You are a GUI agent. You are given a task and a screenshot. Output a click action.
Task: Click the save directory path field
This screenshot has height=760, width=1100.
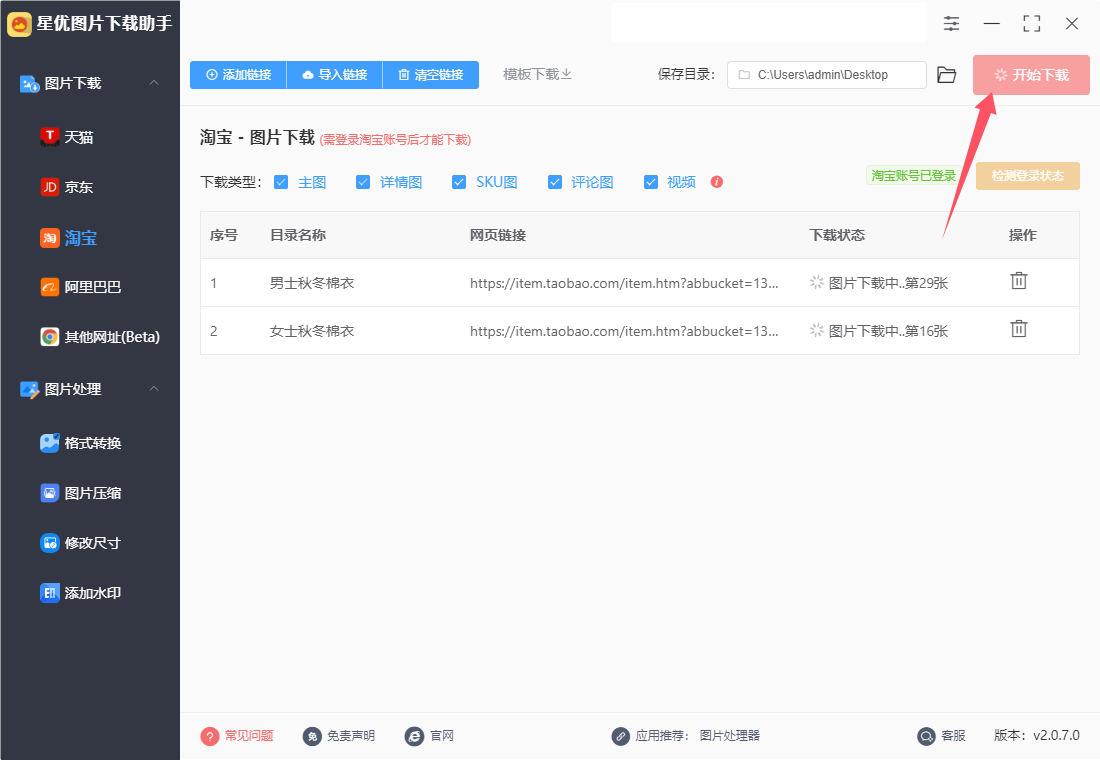point(827,75)
